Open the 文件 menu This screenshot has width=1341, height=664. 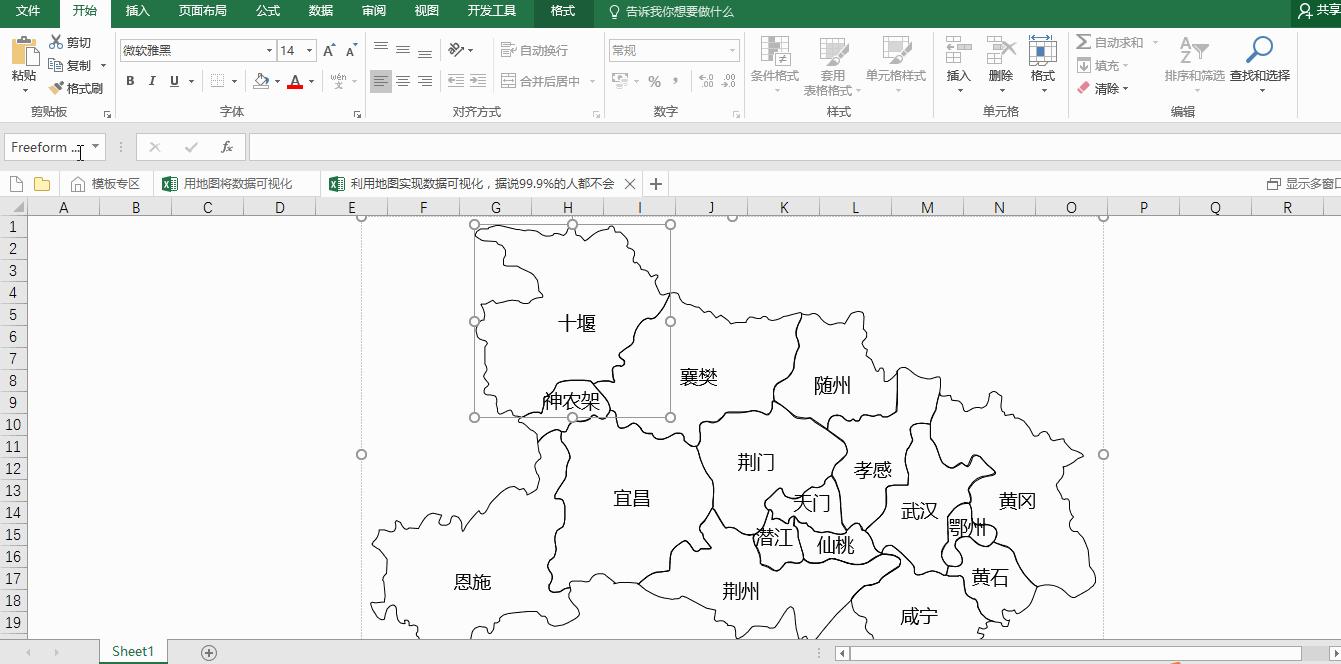pos(27,11)
